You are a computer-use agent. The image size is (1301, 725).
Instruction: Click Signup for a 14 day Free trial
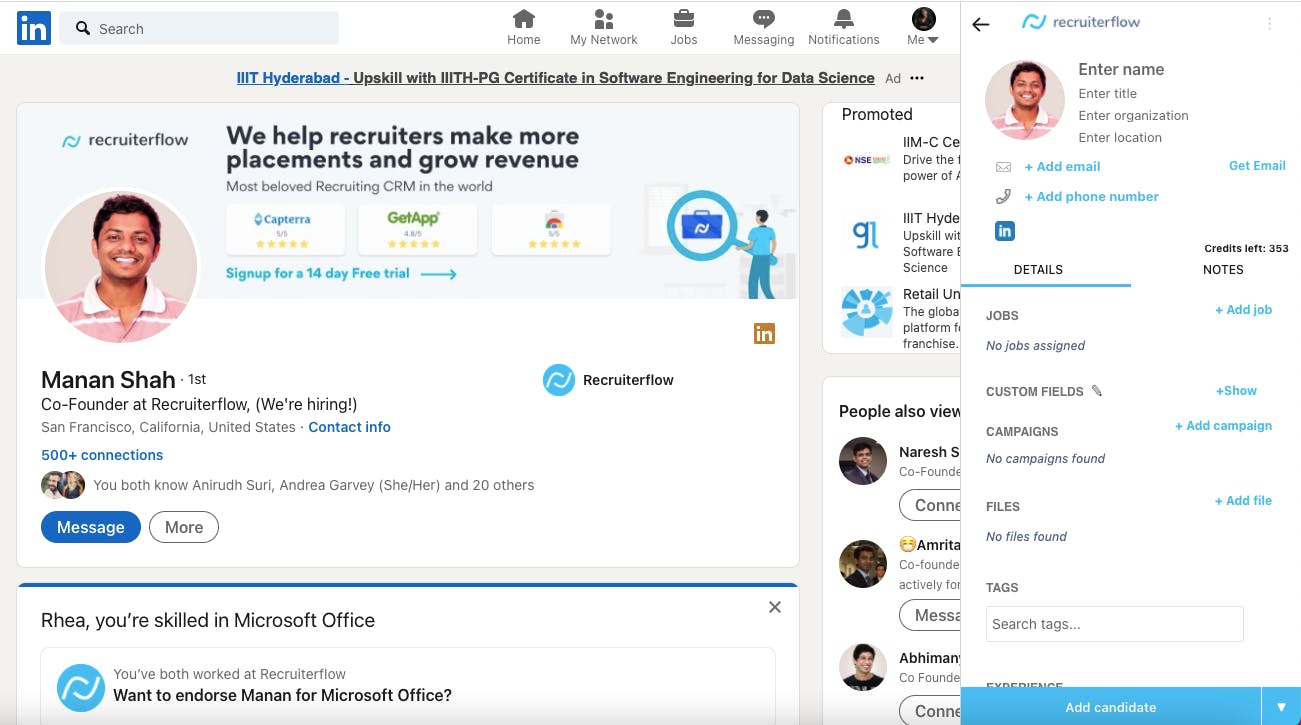coord(341,273)
